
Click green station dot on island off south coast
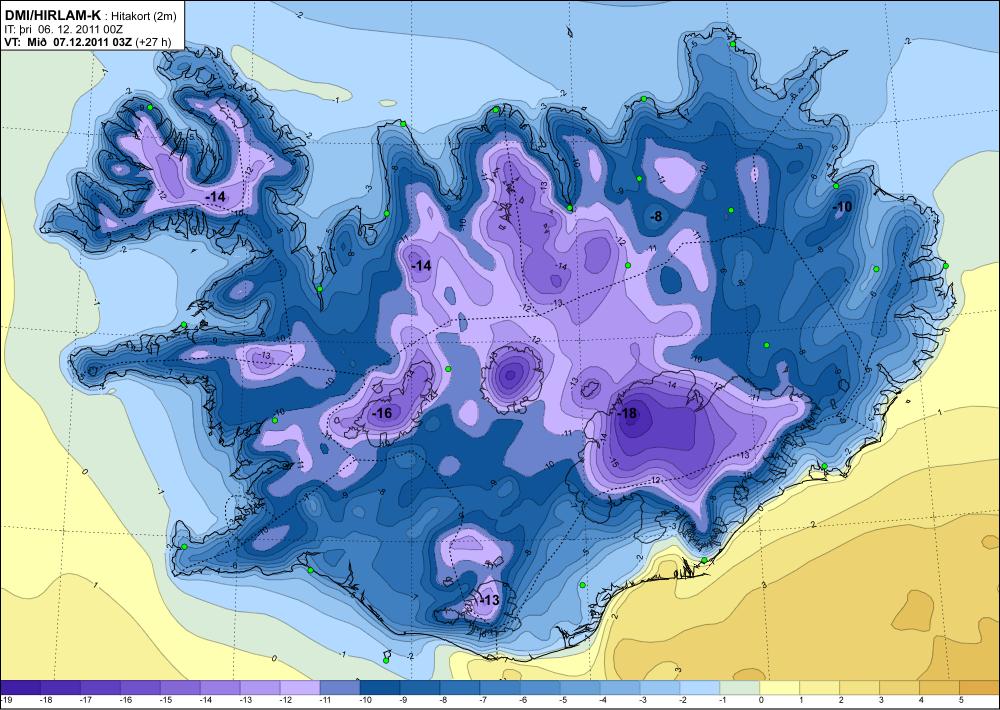pyautogui.click(x=386, y=661)
